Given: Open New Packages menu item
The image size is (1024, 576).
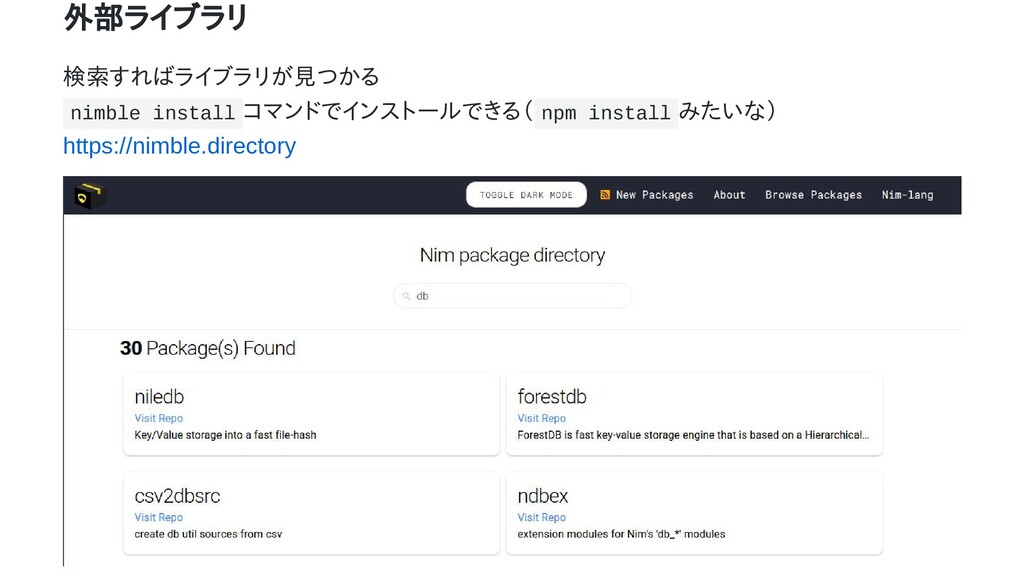Looking at the screenshot, I should point(654,195).
